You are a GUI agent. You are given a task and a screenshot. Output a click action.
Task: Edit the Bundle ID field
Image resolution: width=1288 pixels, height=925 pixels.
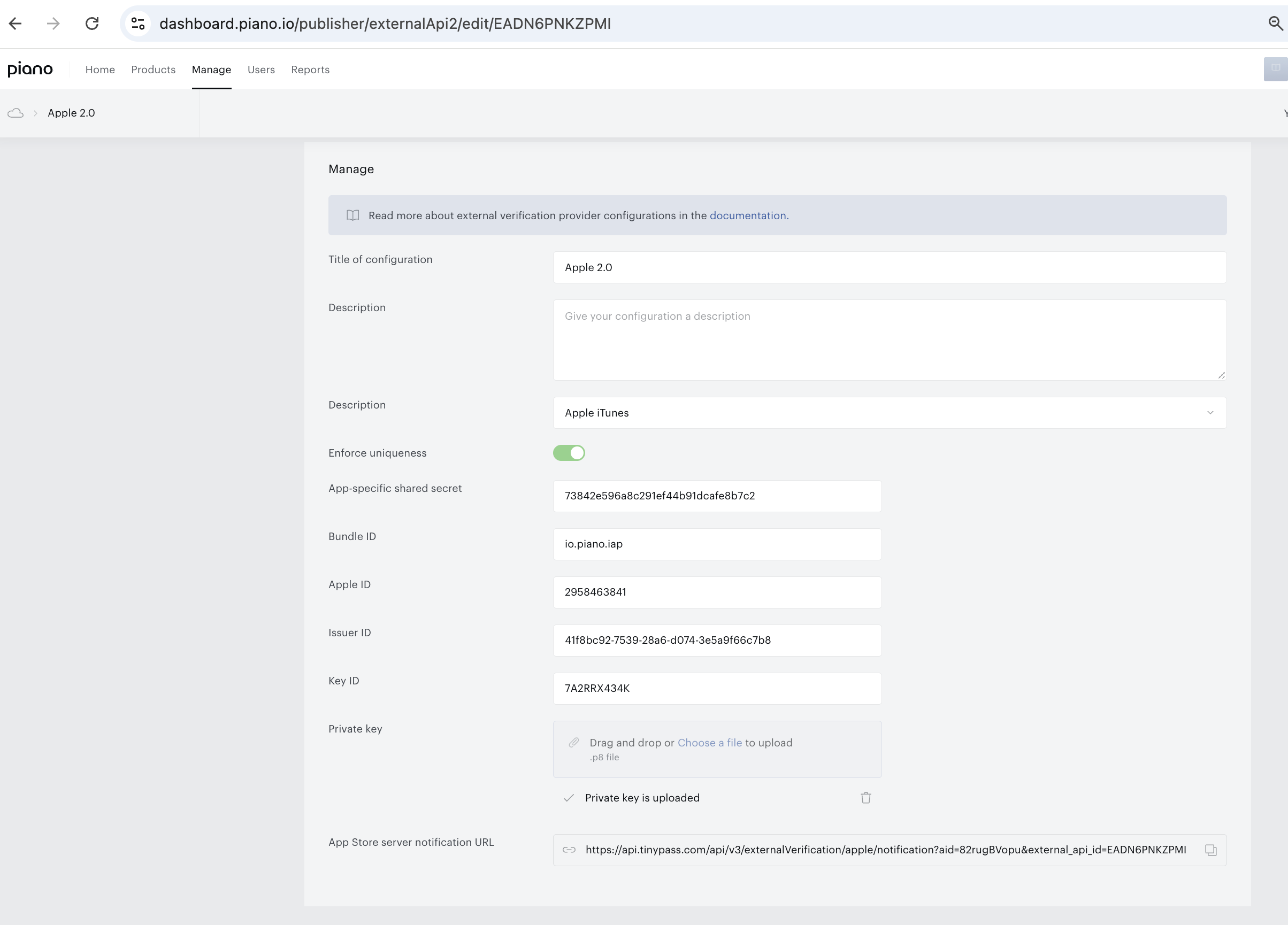point(717,544)
